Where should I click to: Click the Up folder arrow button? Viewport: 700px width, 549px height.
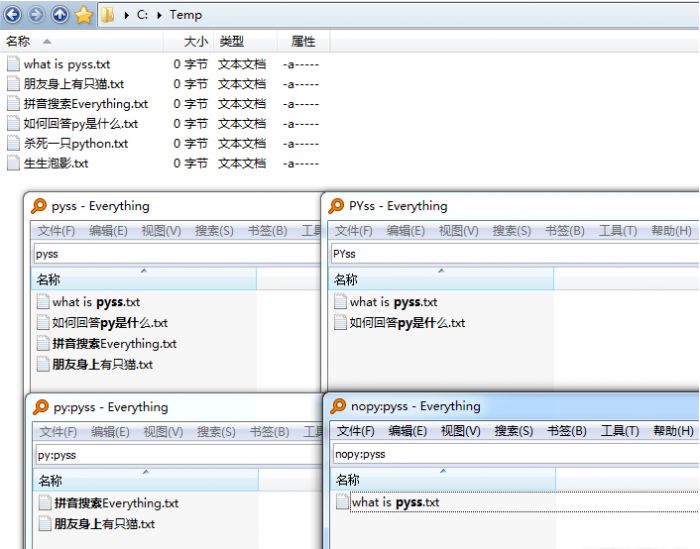tap(60, 15)
